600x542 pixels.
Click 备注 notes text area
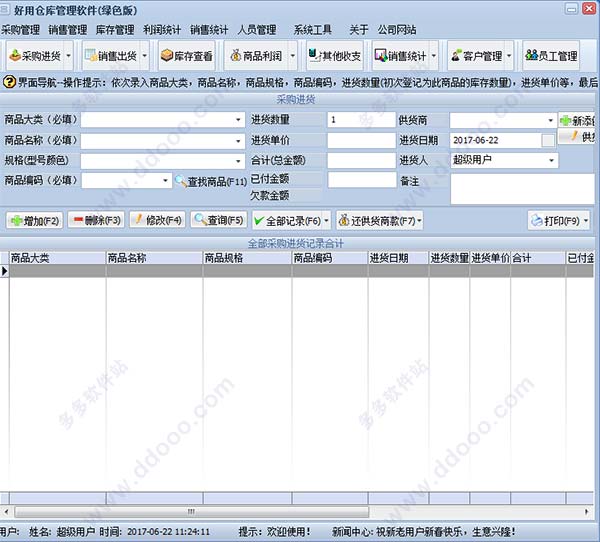click(522, 189)
